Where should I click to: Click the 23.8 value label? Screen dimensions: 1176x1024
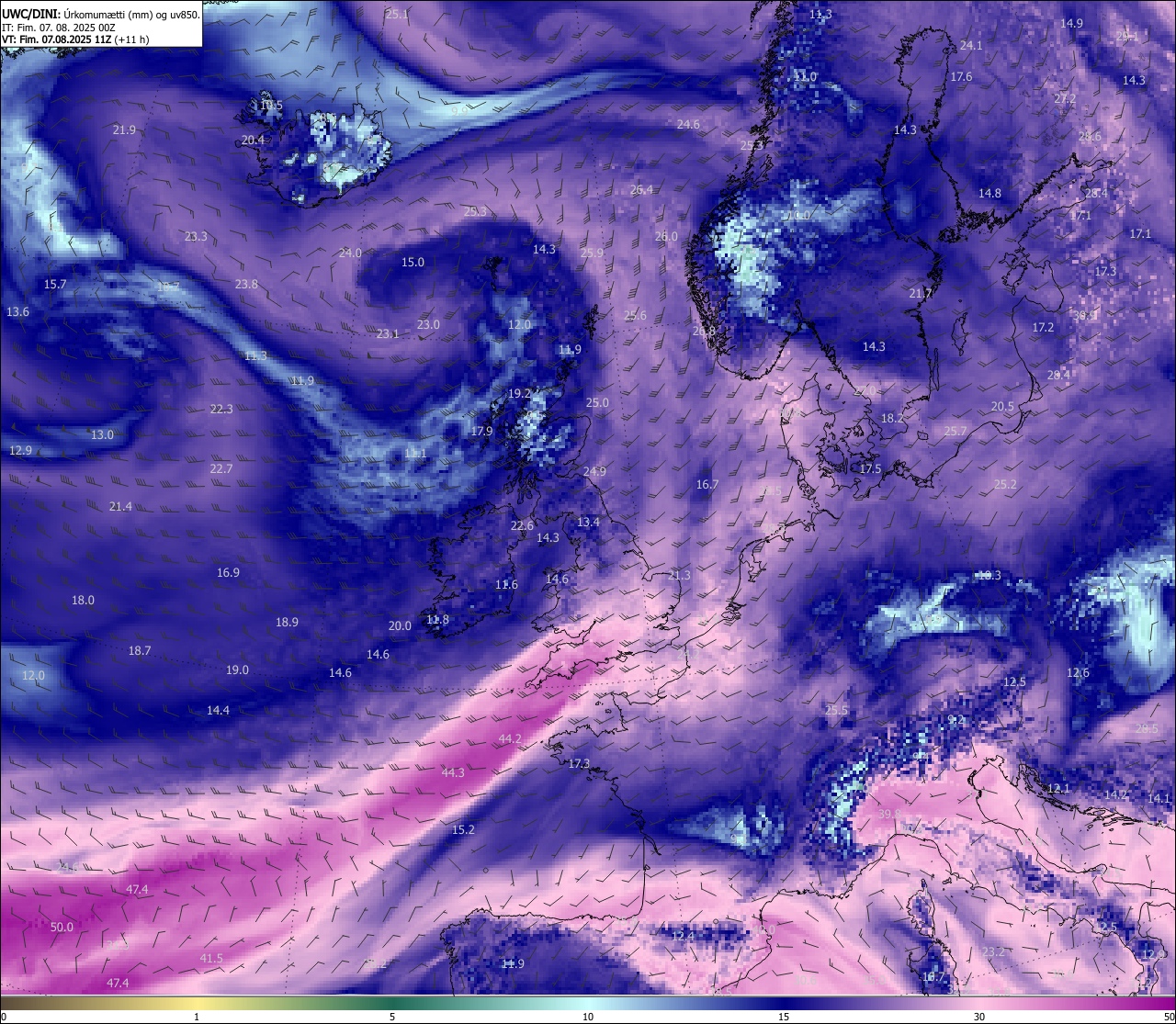click(246, 285)
